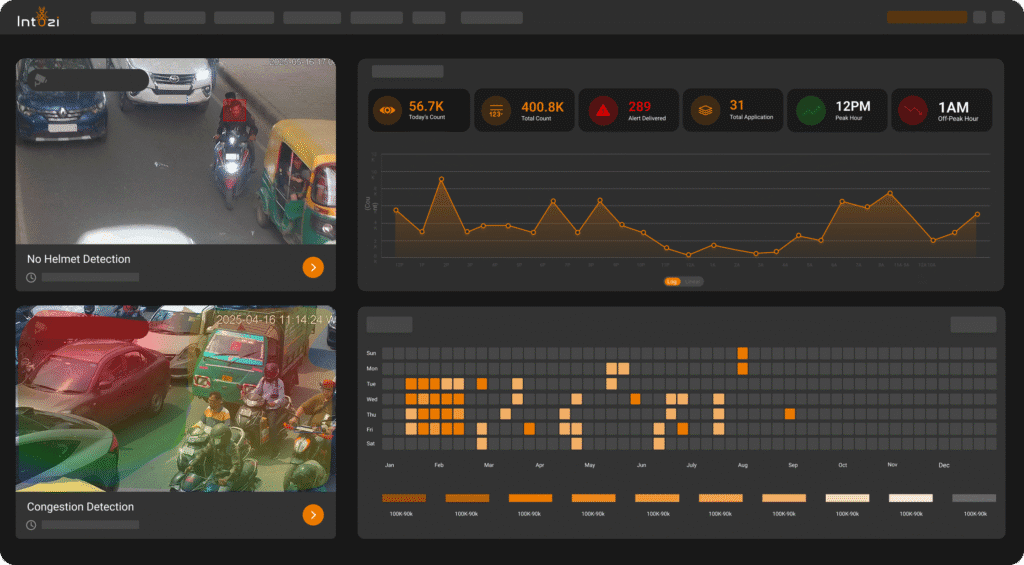Select the 31 Total Application value
Image resolution: width=1024 pixels, height=565 pixels.
tap(737, 105)
